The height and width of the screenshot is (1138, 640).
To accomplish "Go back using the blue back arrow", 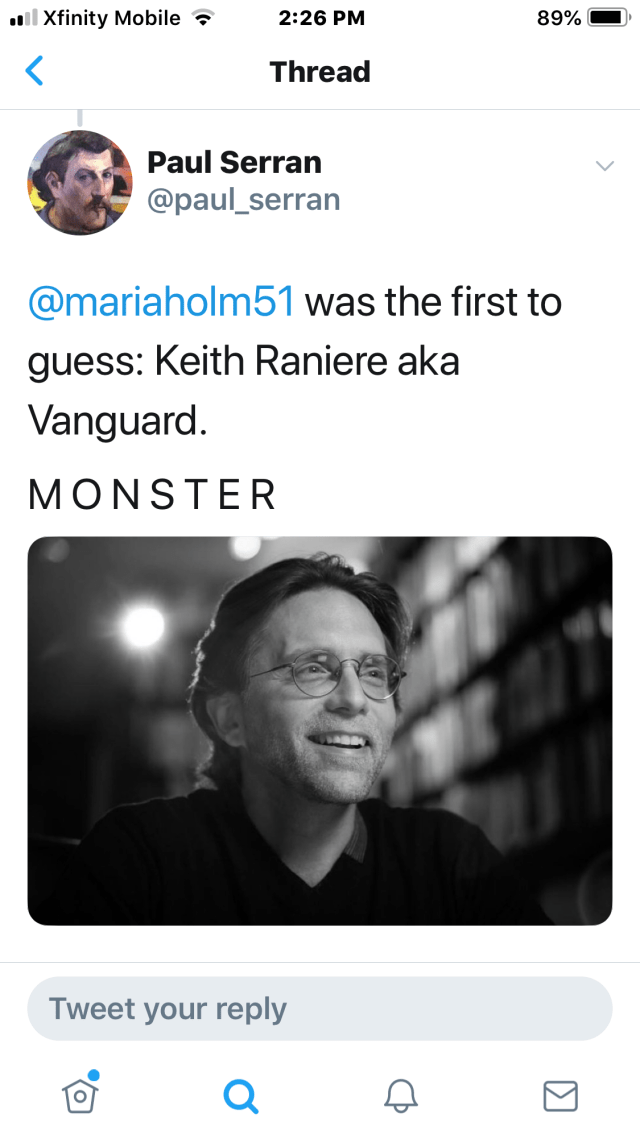I will click(35, 71).
